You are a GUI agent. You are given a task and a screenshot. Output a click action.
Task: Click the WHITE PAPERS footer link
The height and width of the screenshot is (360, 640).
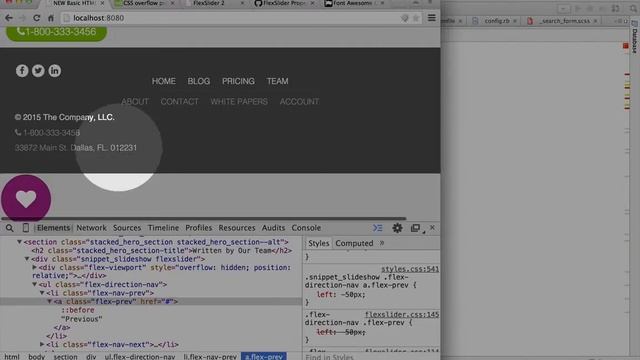(239, 102)
